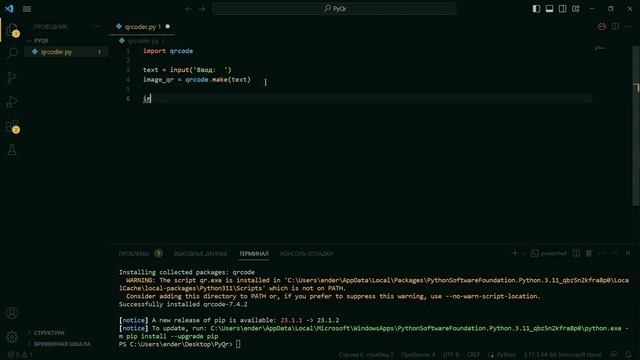
Task: Select the 3.11.3 64-bit Python interpreter
Action: coord(562,355)
